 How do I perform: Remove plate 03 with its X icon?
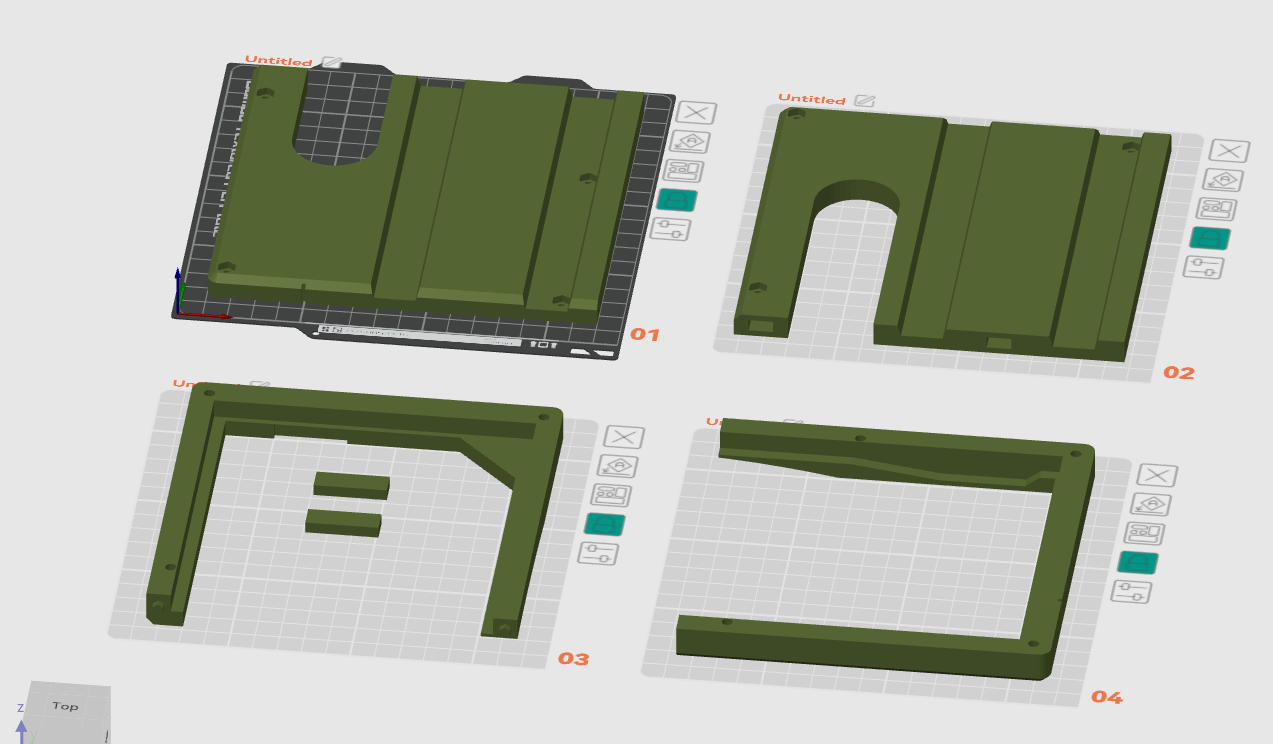(x=624, y=437)
